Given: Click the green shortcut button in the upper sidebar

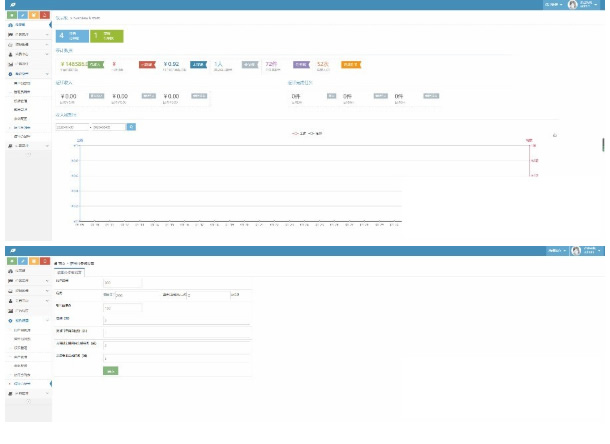Looking at the screenshot, I should pyautogui.click(x=10, y=15).
